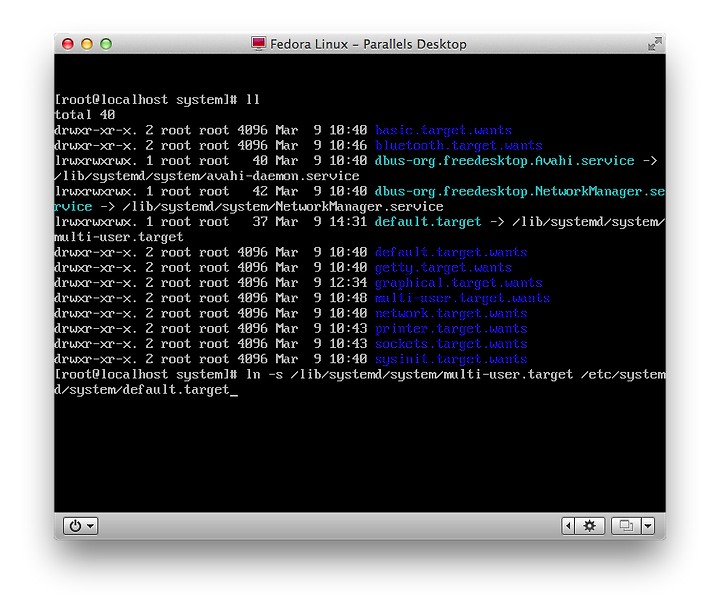This screenshot has width=720, height=615.
Task: Click the 'll' command on first prompt
Action: click(253, 100)
